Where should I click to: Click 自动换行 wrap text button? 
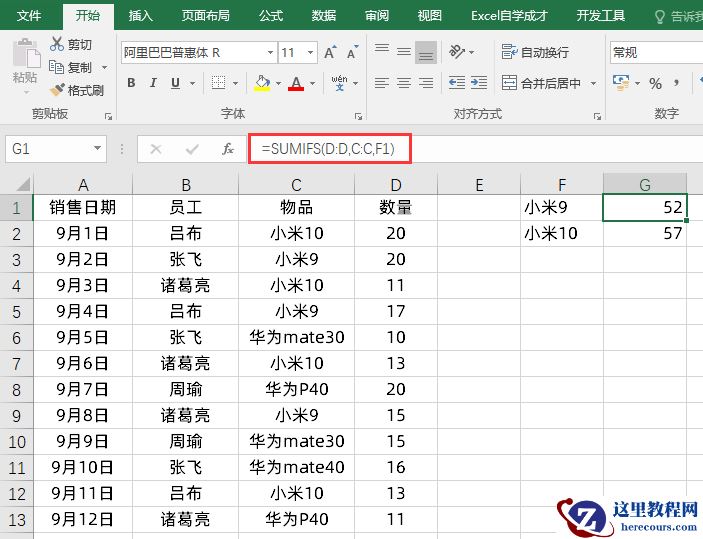[x=535, y=52]
